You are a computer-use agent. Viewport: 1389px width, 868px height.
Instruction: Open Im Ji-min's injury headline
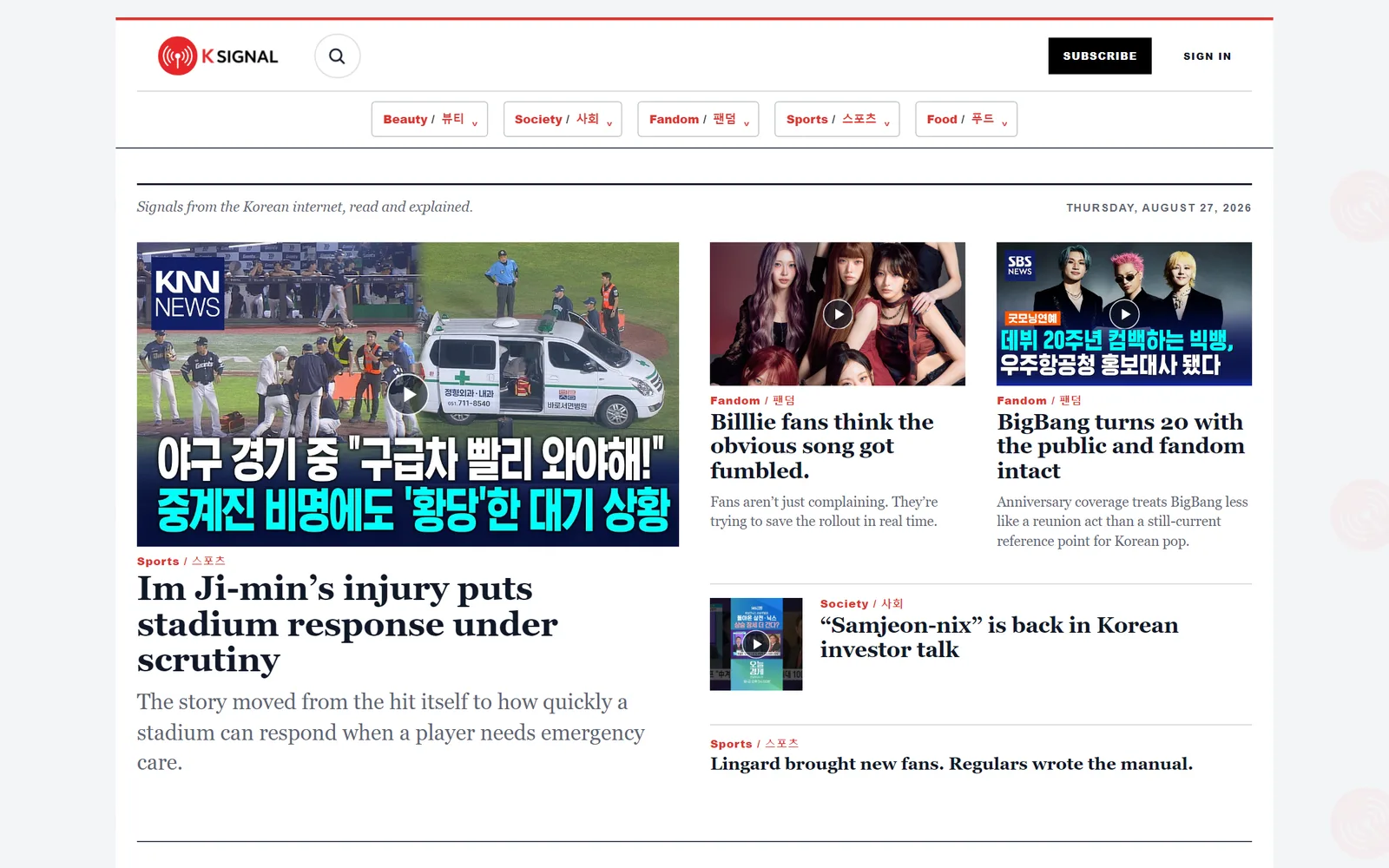[347, 624]
